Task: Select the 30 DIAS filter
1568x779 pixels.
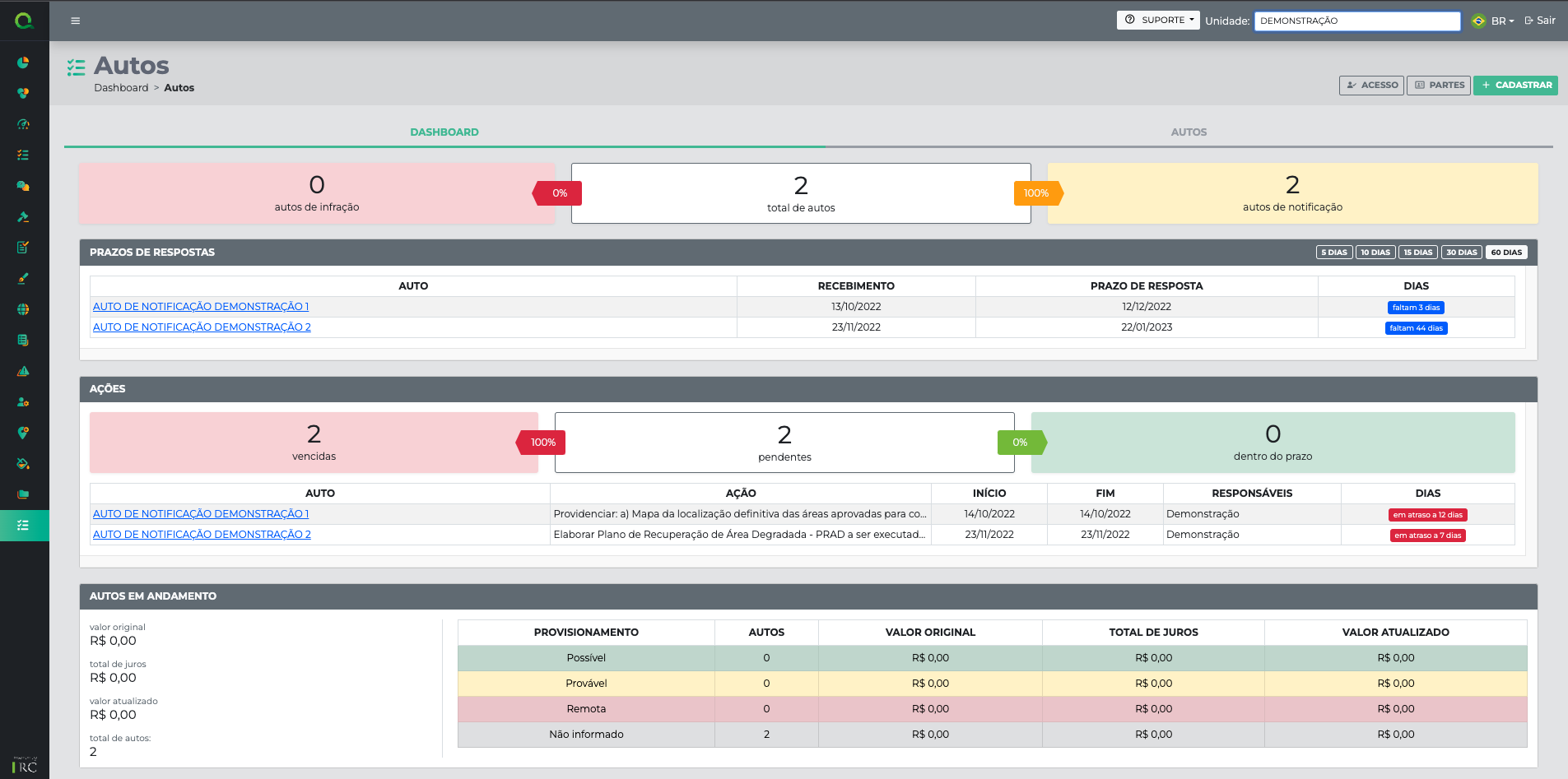Action: click(1461, 253)
